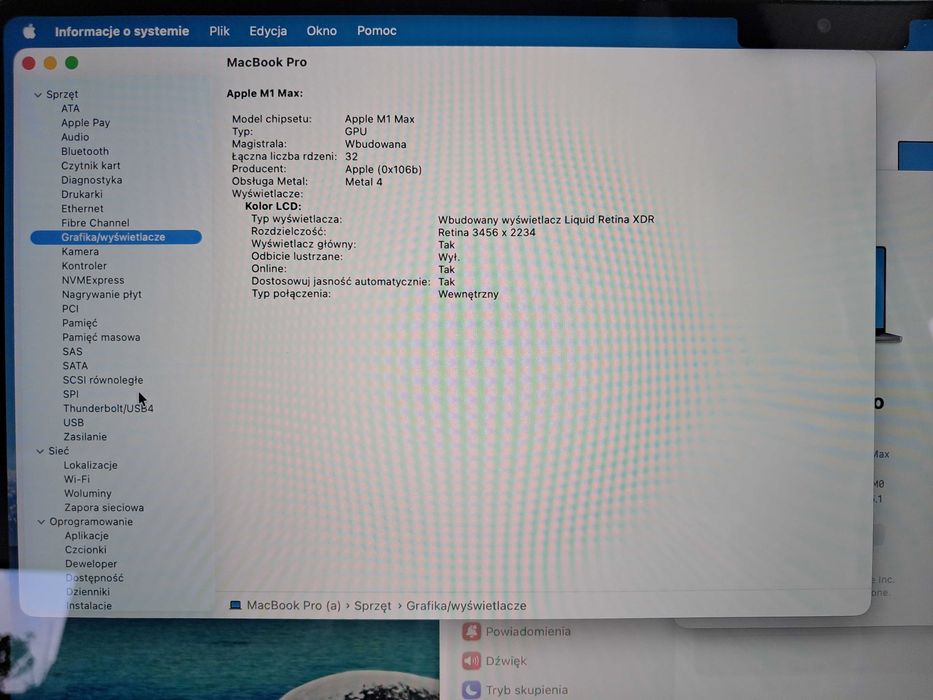Select Wi-Fi under Sieć
Viewport: 933px width, 700px height.
tap(77, 479)
